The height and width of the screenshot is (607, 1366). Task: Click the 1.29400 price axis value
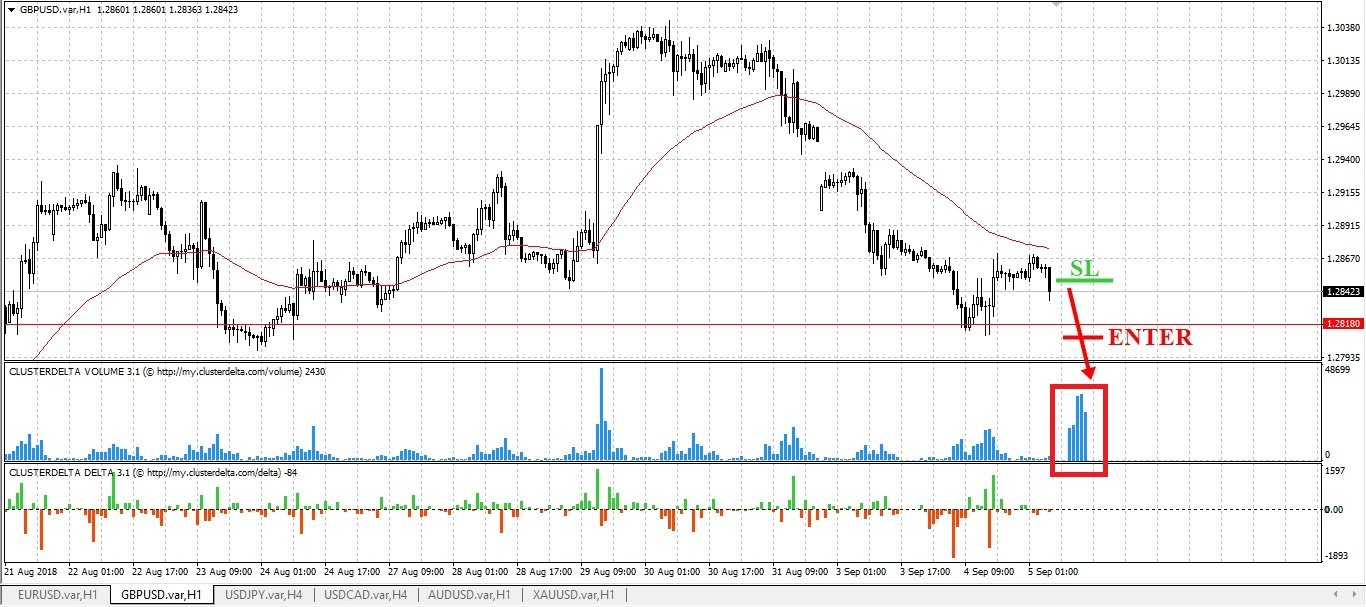[x=1343, y=160]
